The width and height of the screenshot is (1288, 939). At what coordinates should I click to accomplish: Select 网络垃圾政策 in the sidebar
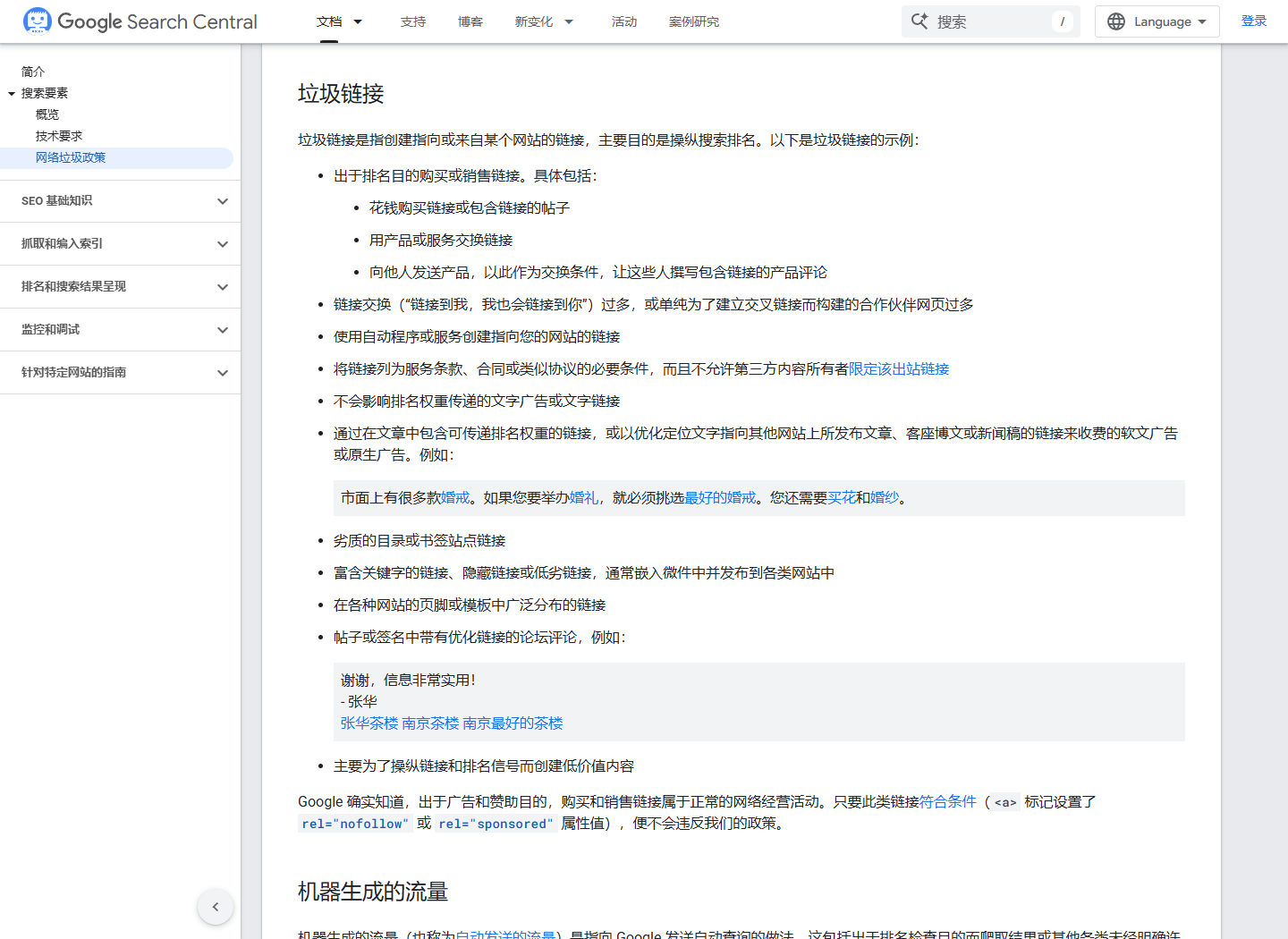tap(71, 157)
